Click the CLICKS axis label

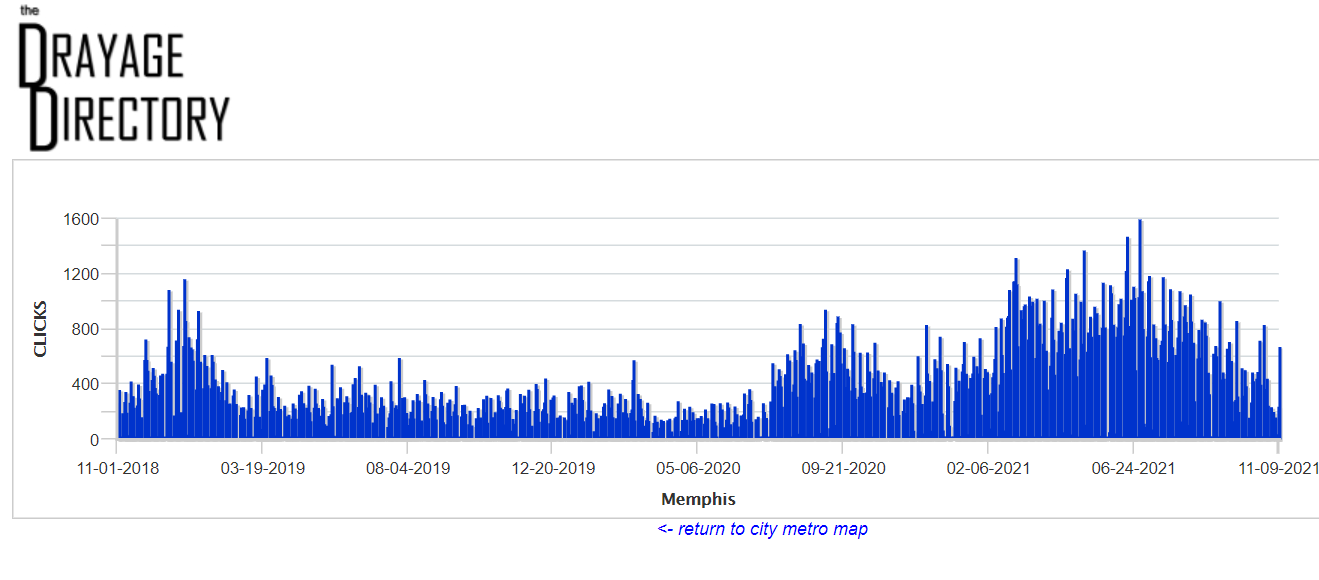(x=40, y=329)
